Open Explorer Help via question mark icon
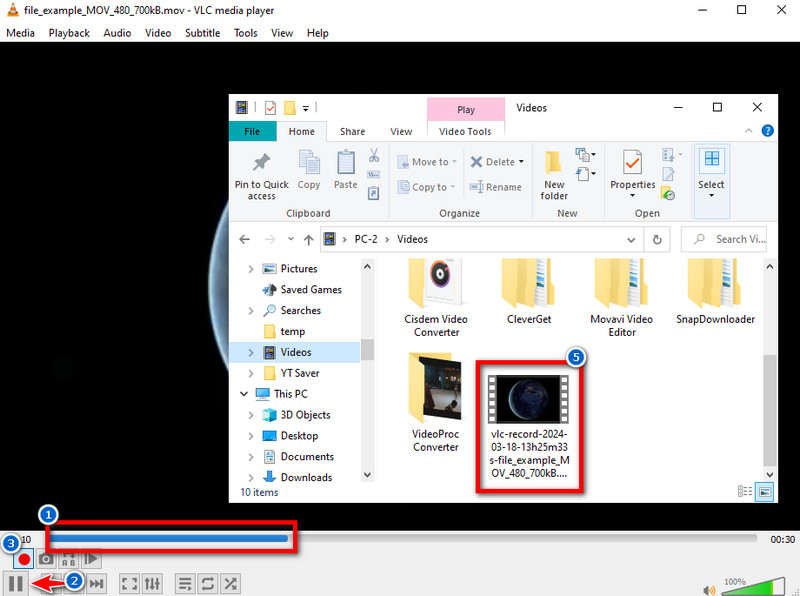 click(x=767, y=131)
